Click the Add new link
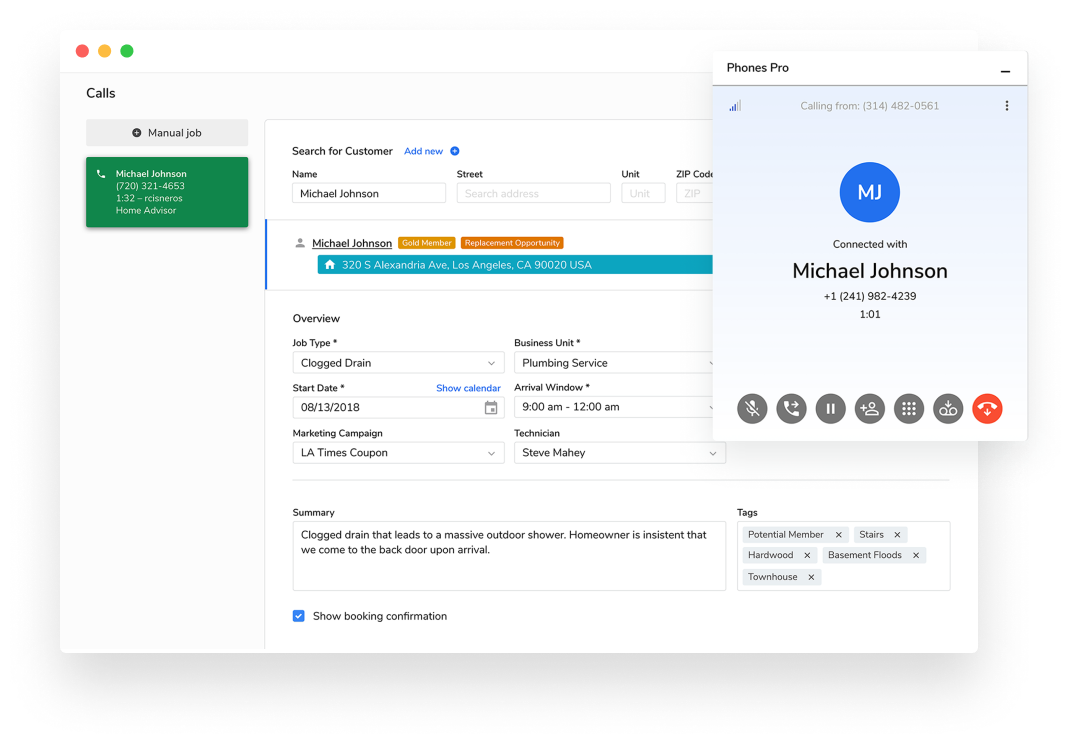This screenshot has width=1069, height=743. pos(423,151)
